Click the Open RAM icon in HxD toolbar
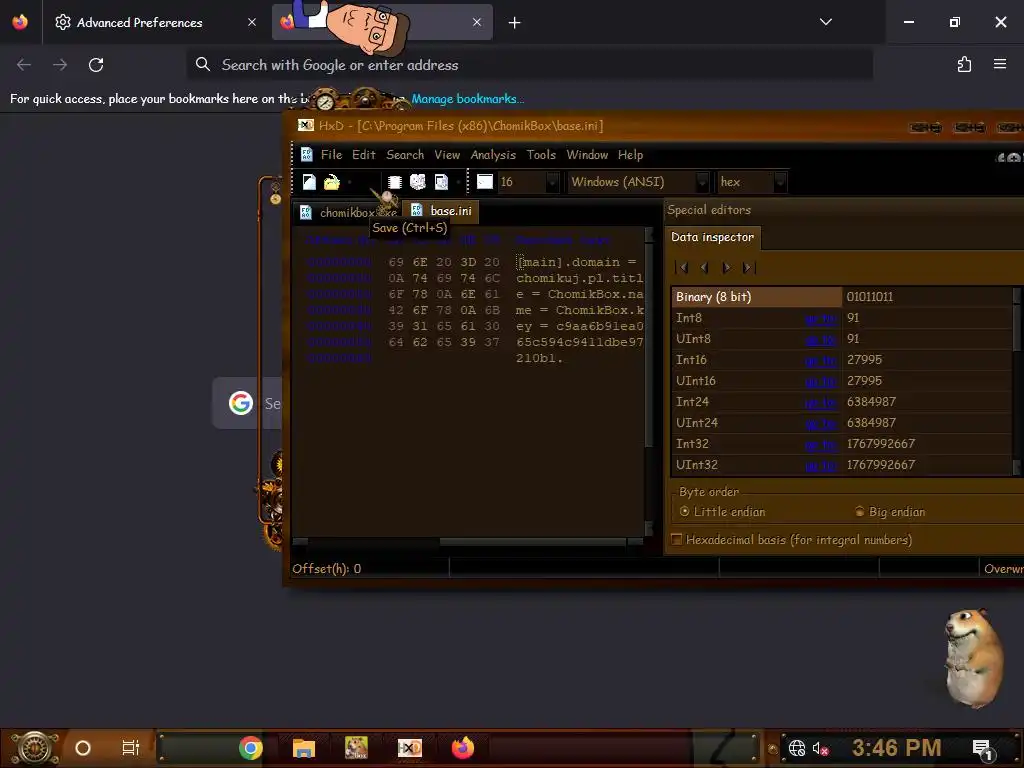Screen dimensions: 1024x768 394,182
